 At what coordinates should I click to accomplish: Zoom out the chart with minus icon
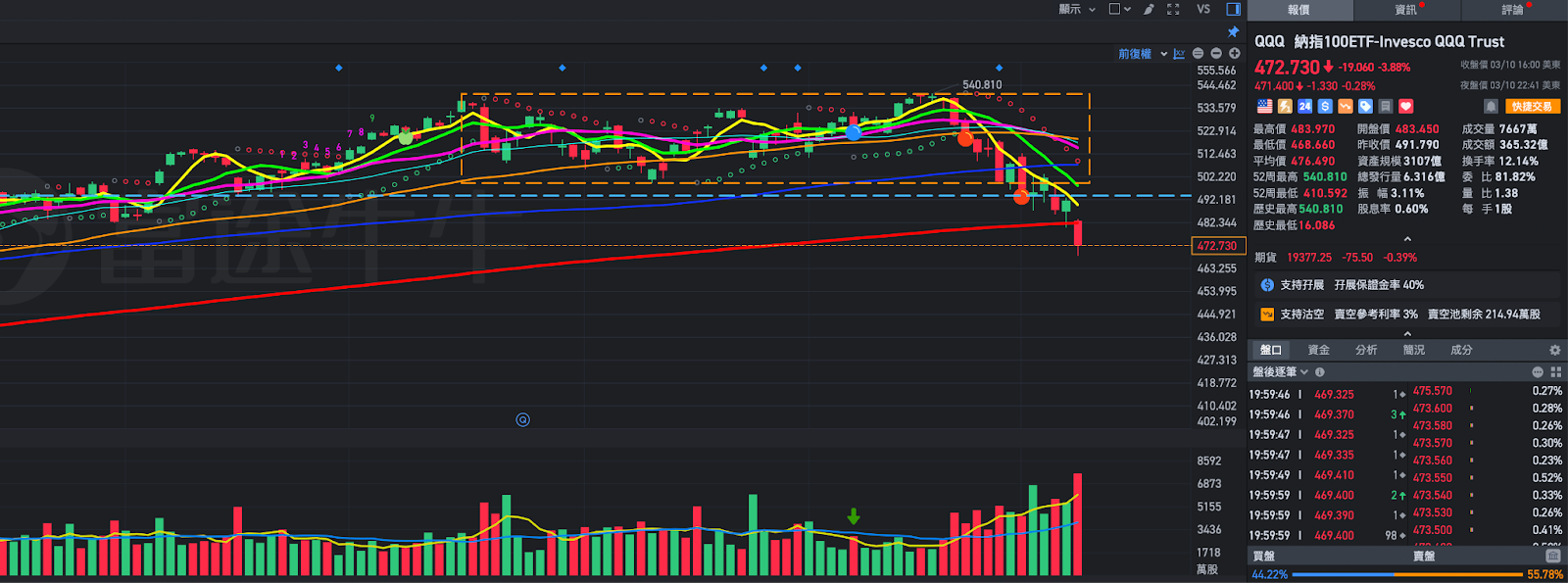pos(1216,54)
